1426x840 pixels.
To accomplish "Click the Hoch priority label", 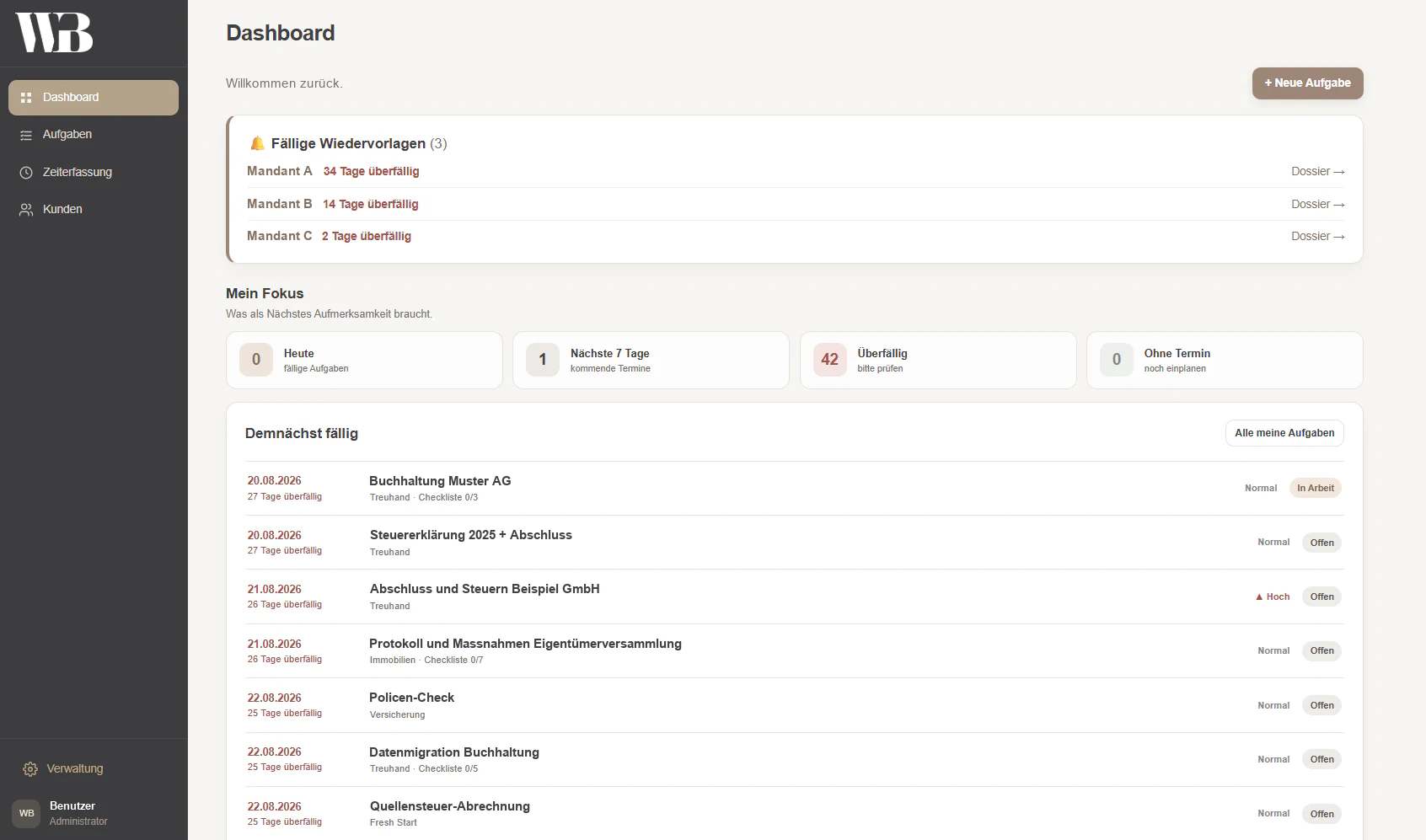I will 1273,597.
